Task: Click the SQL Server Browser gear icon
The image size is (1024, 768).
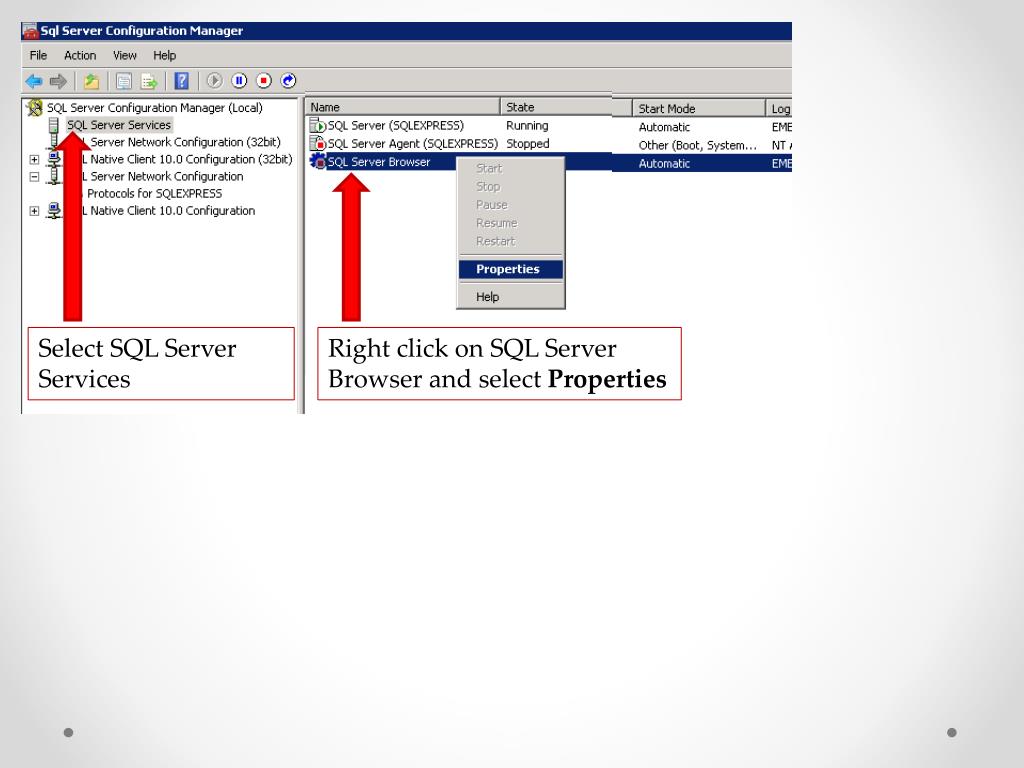Action: [318, 161]
